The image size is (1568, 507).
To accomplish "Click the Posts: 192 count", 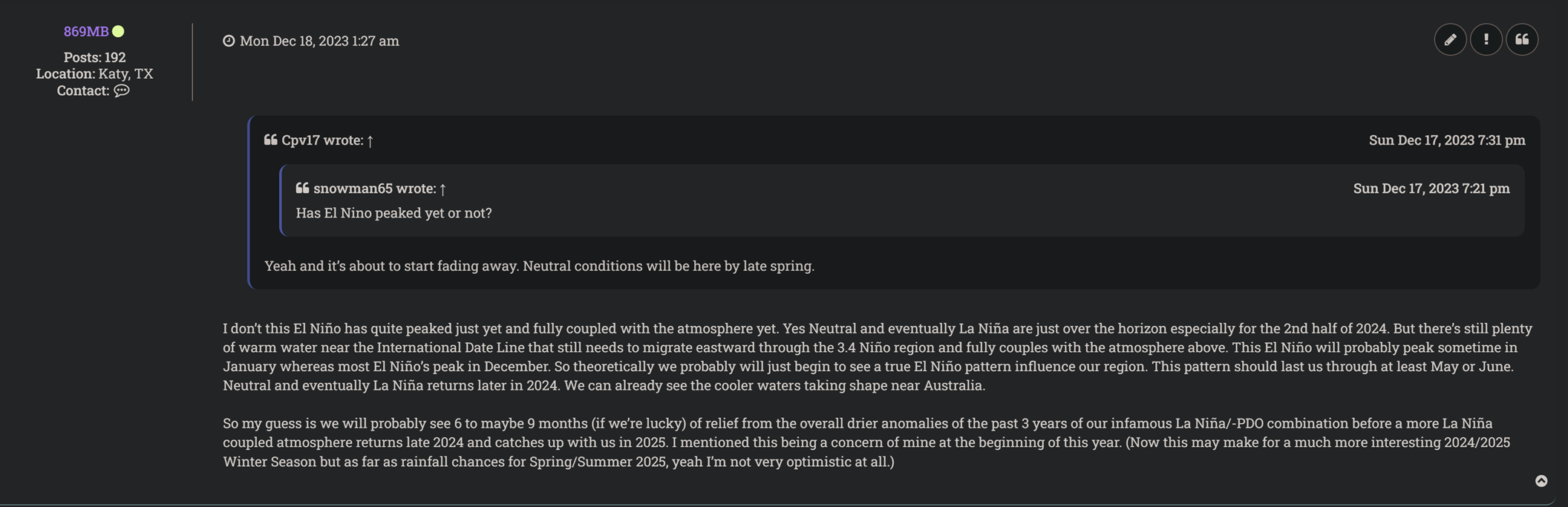I will pyautogui.click(x=94, y=57).
